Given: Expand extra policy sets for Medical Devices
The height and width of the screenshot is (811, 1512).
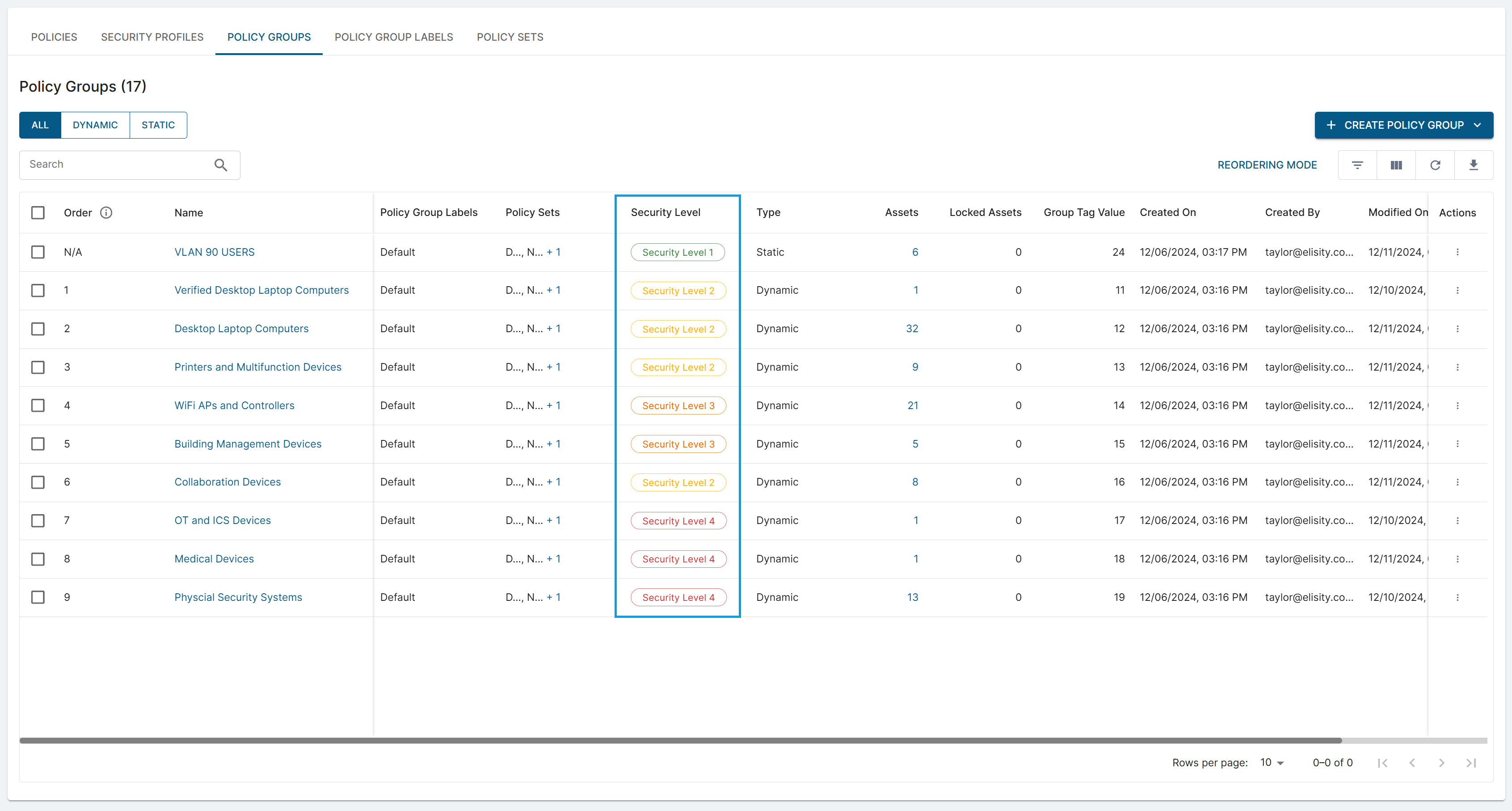Looking at the screenshot, I should coord(553,559).
